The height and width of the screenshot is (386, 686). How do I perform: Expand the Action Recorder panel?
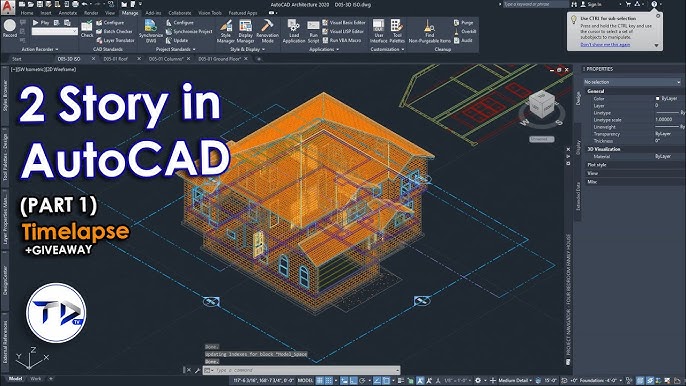[40, 49]
